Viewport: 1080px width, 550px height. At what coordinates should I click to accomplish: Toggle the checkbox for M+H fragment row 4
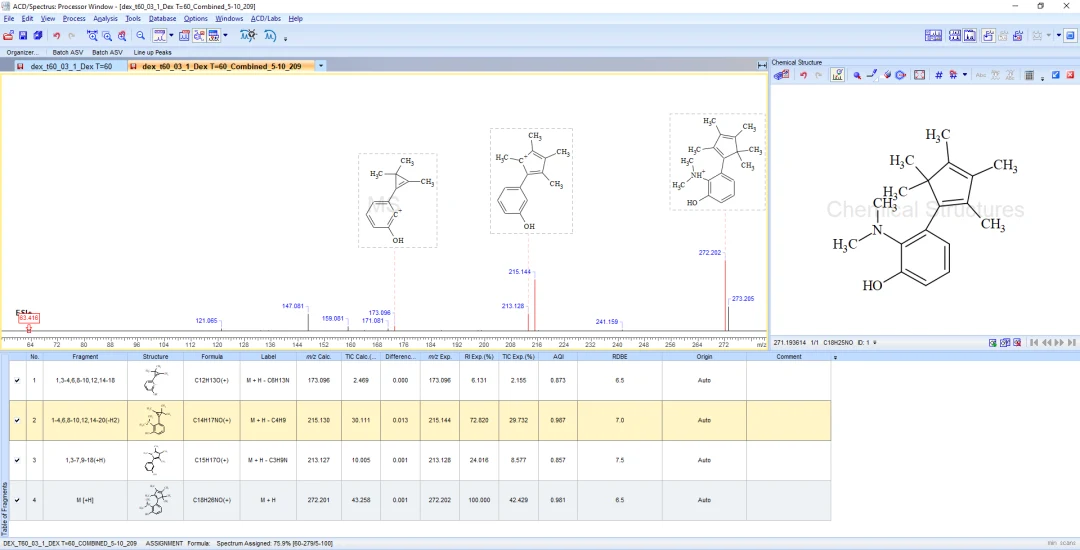click(x=17, y=500)
